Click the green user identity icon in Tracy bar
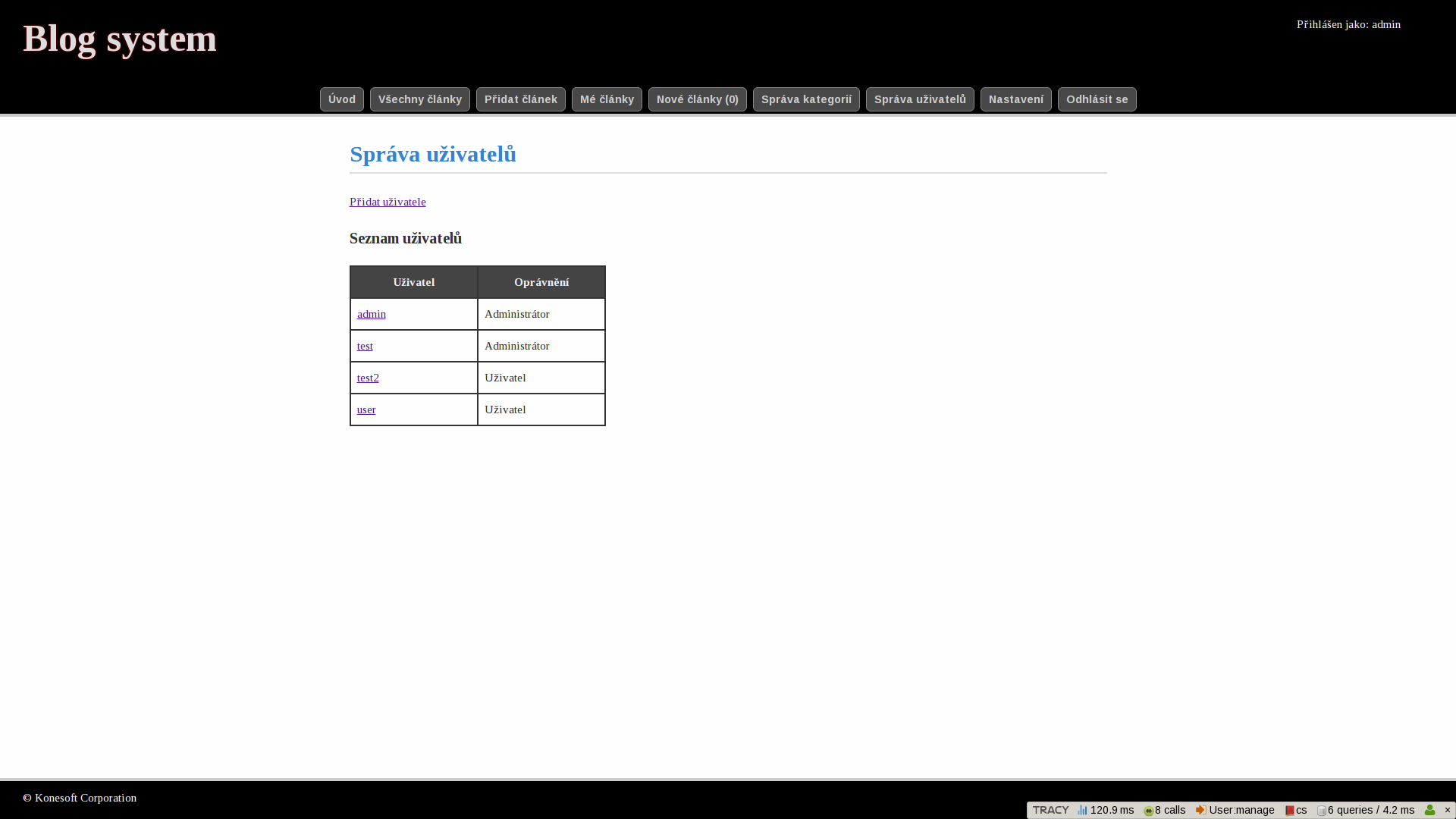 tap(1429, 810)
